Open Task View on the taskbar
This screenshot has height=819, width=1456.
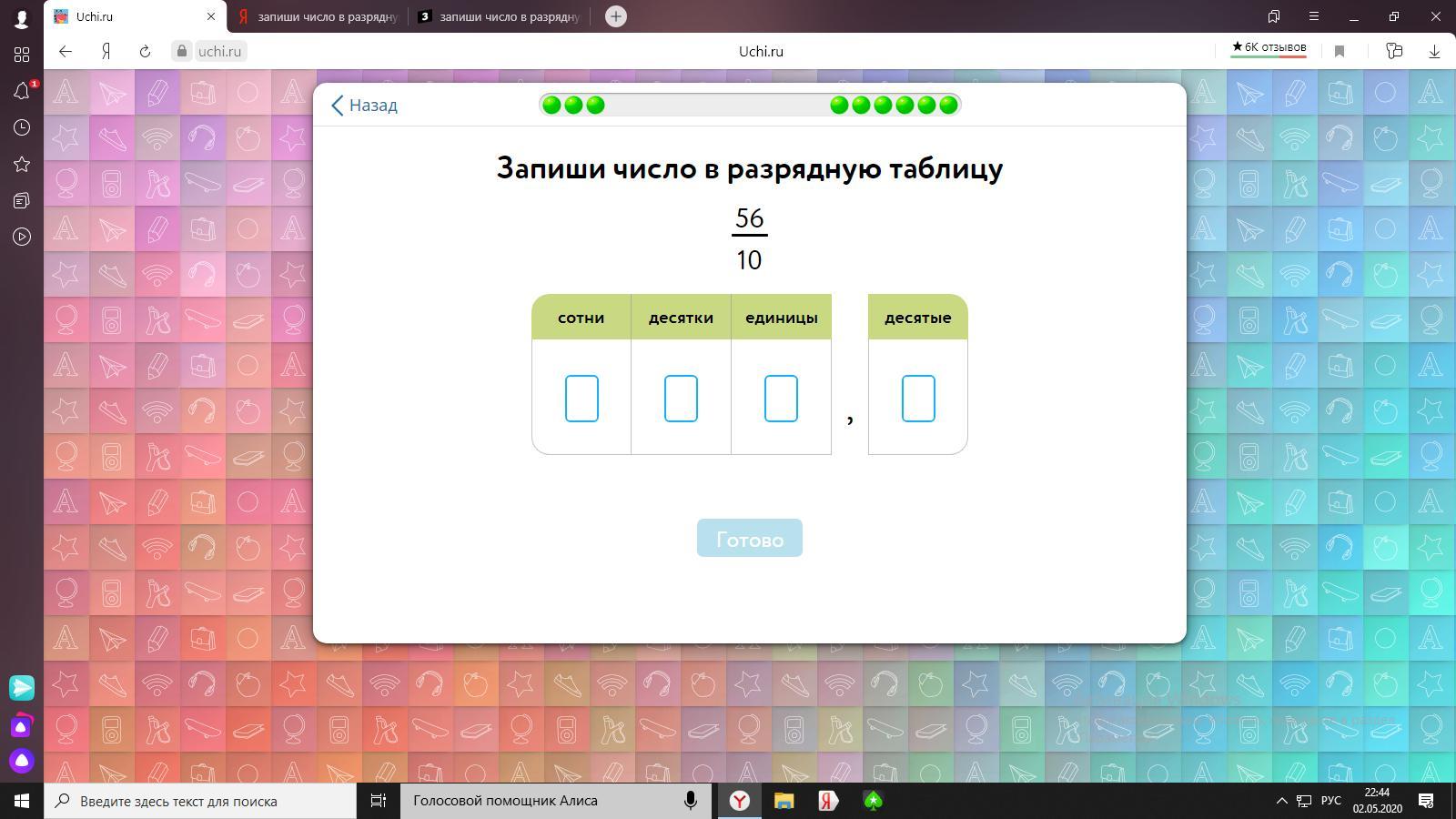click(379, 801)
